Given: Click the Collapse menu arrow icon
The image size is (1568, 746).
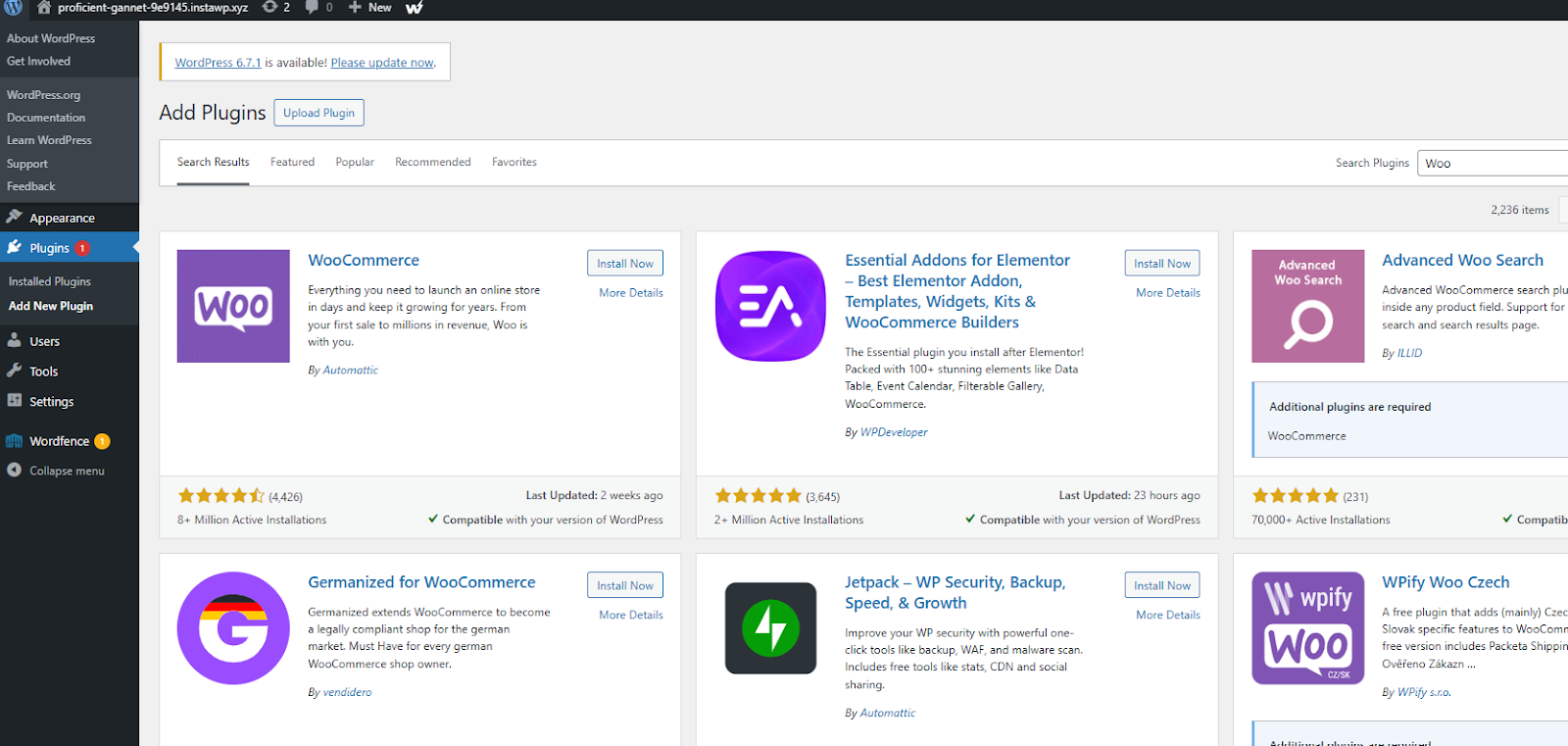Looking at the screenshot, I should 15,470.
